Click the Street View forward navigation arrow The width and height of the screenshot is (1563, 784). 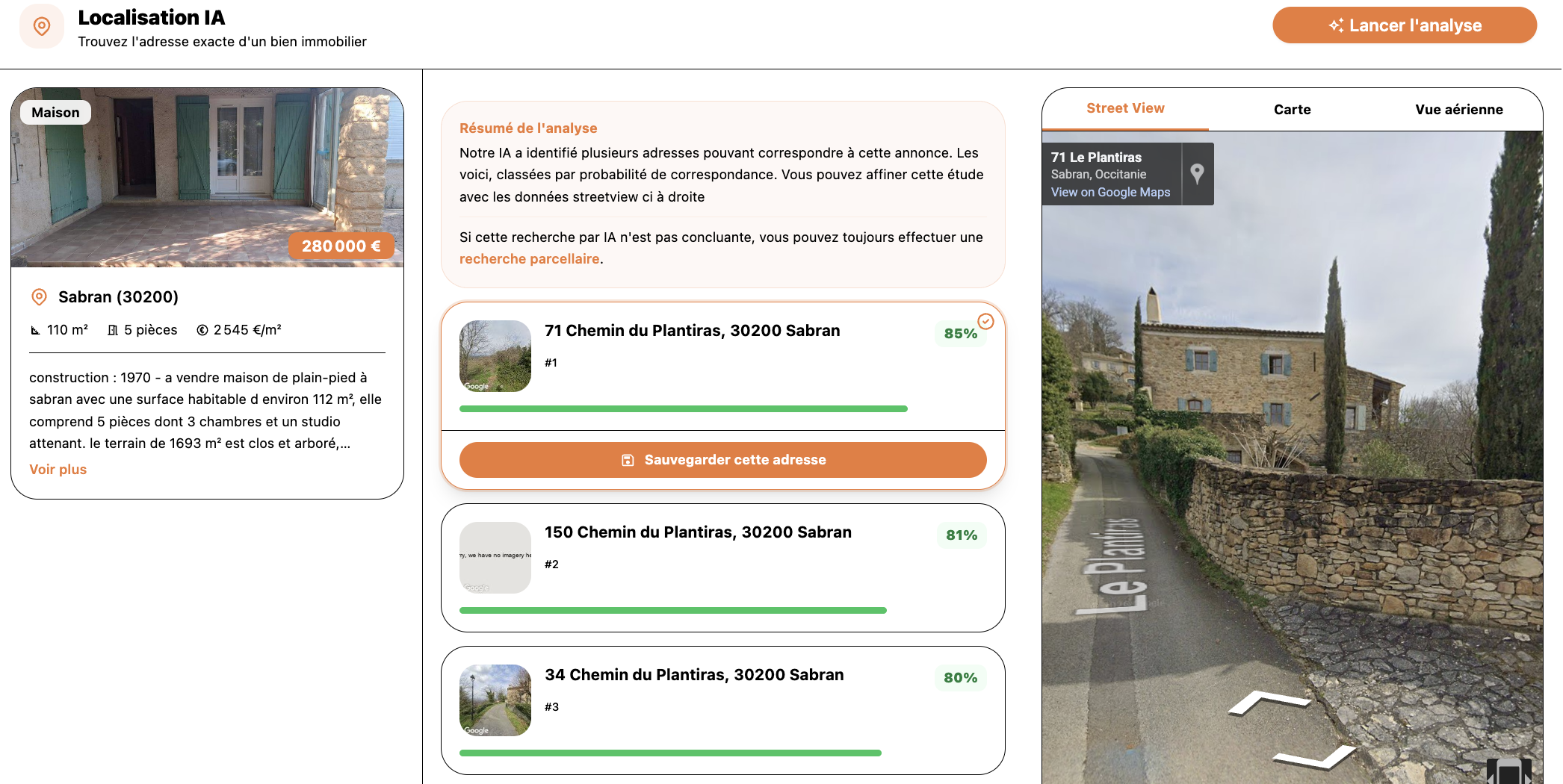pos(1269,702)
